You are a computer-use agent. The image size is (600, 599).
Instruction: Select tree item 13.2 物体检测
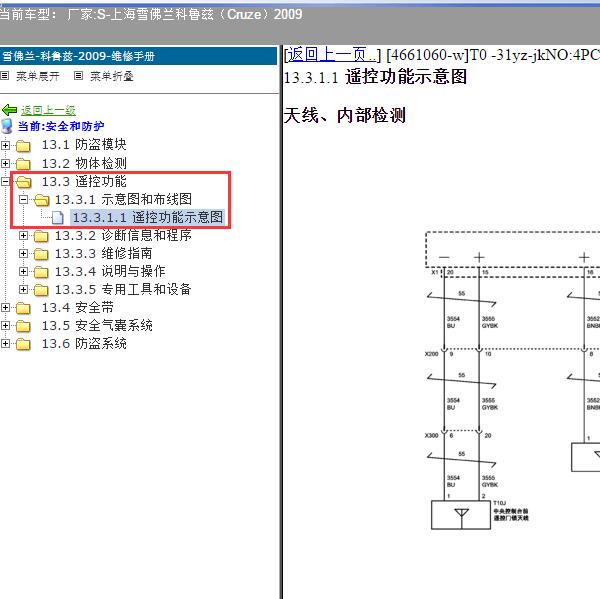(x=84, y=163)
